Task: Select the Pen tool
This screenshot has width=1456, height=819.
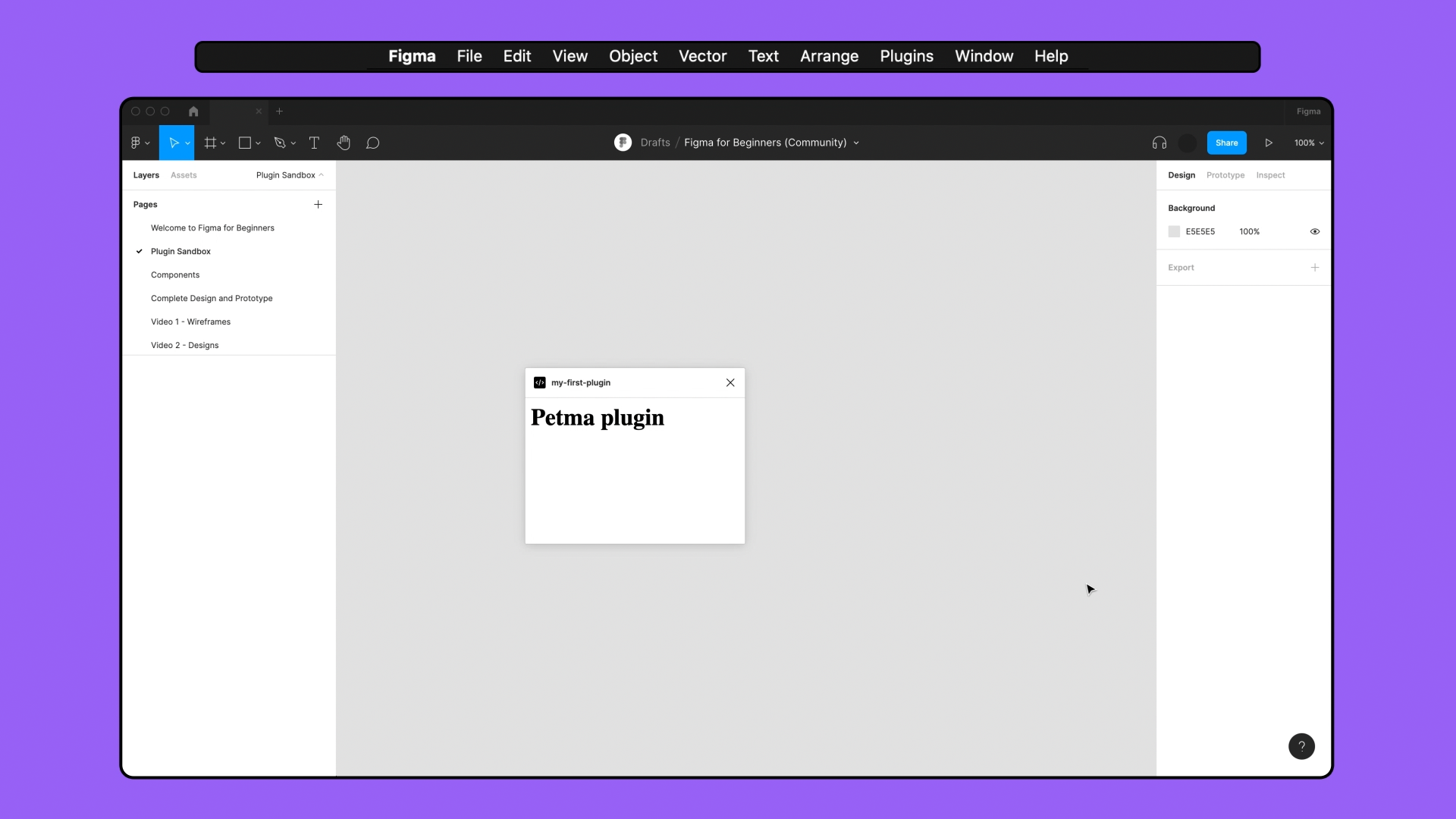Action: click(x=280, y=143)
